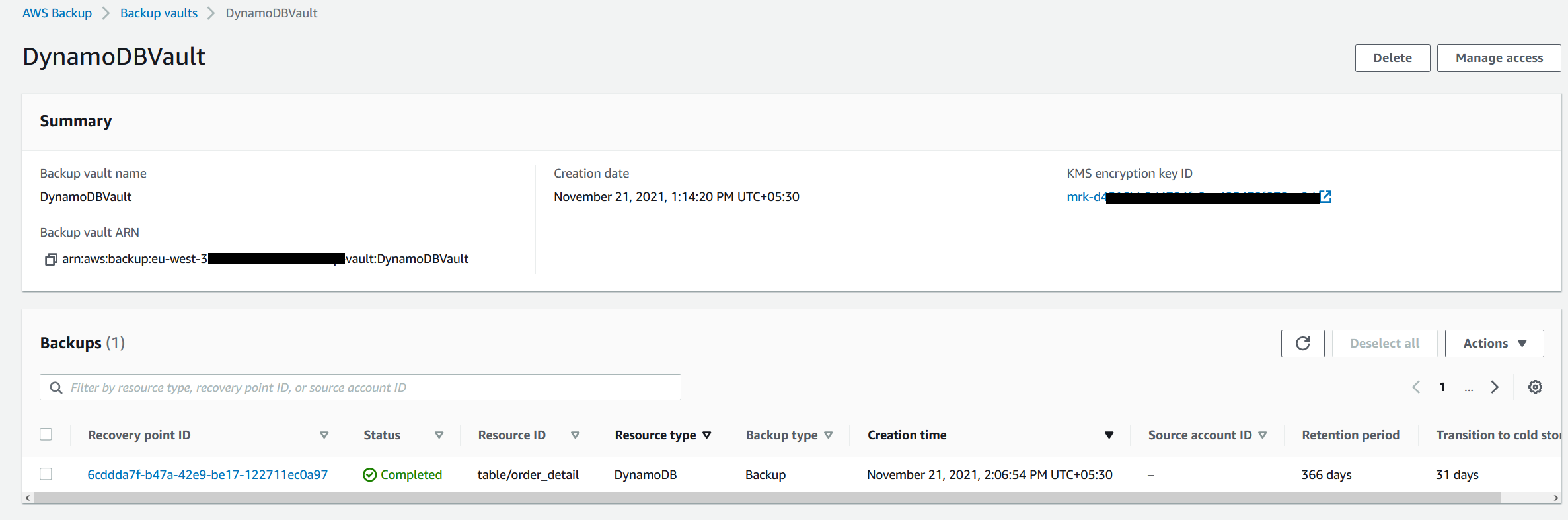Screen dimensions: 1568x520
Task: Sort by Status column
Action: click(439, 435)
